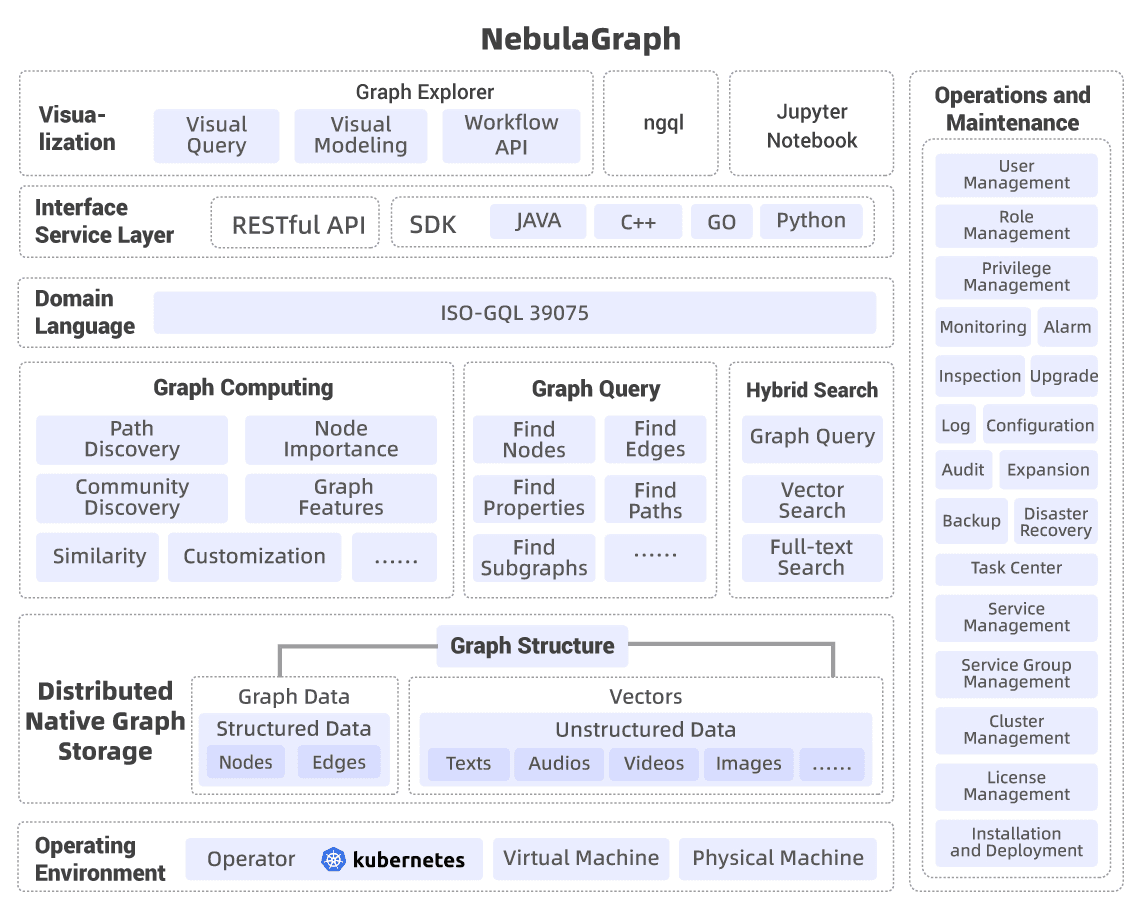Select the Python SDK box

click(x=811, y=221)
